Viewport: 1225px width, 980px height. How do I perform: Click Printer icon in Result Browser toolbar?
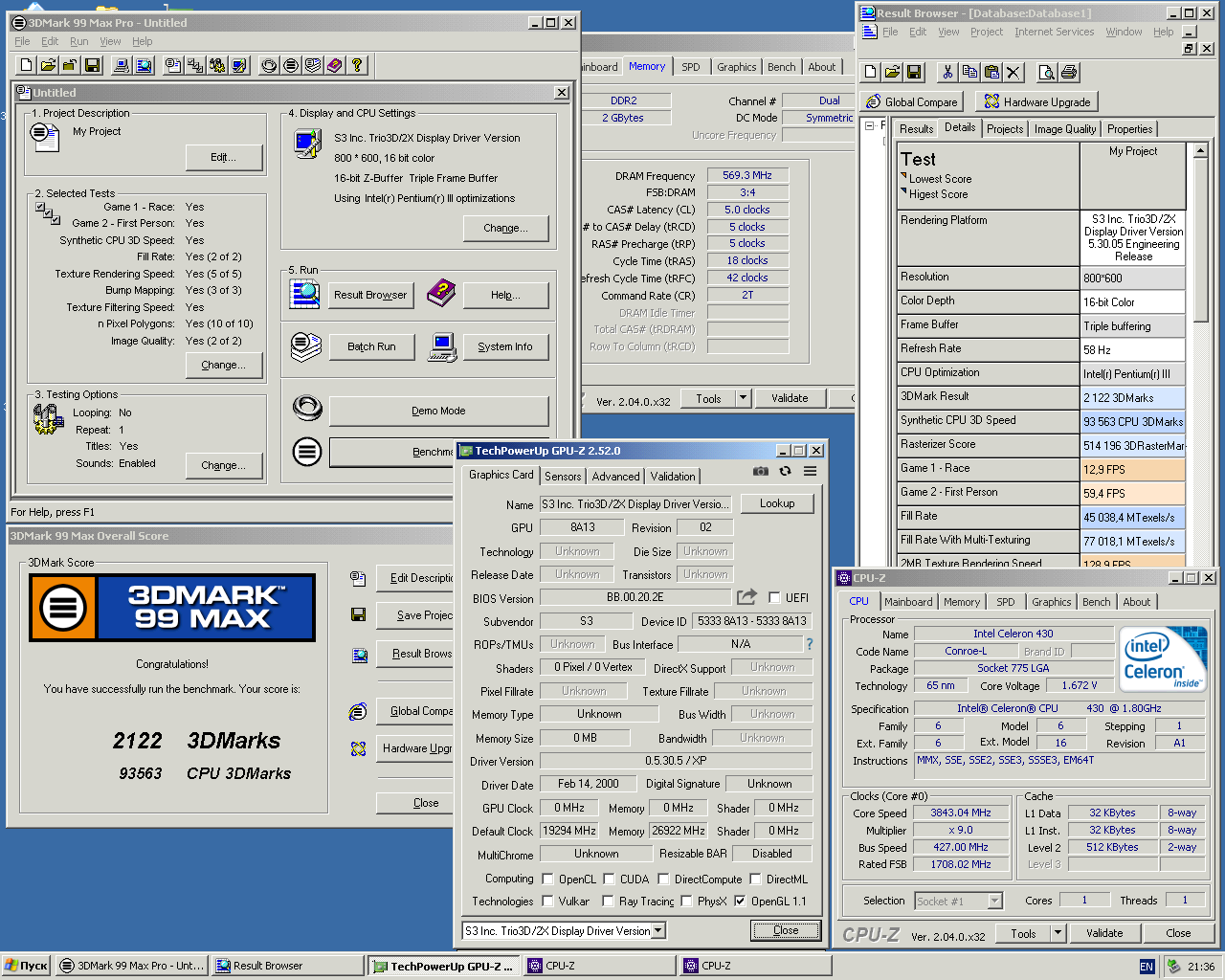click(x=1069, y=72)
